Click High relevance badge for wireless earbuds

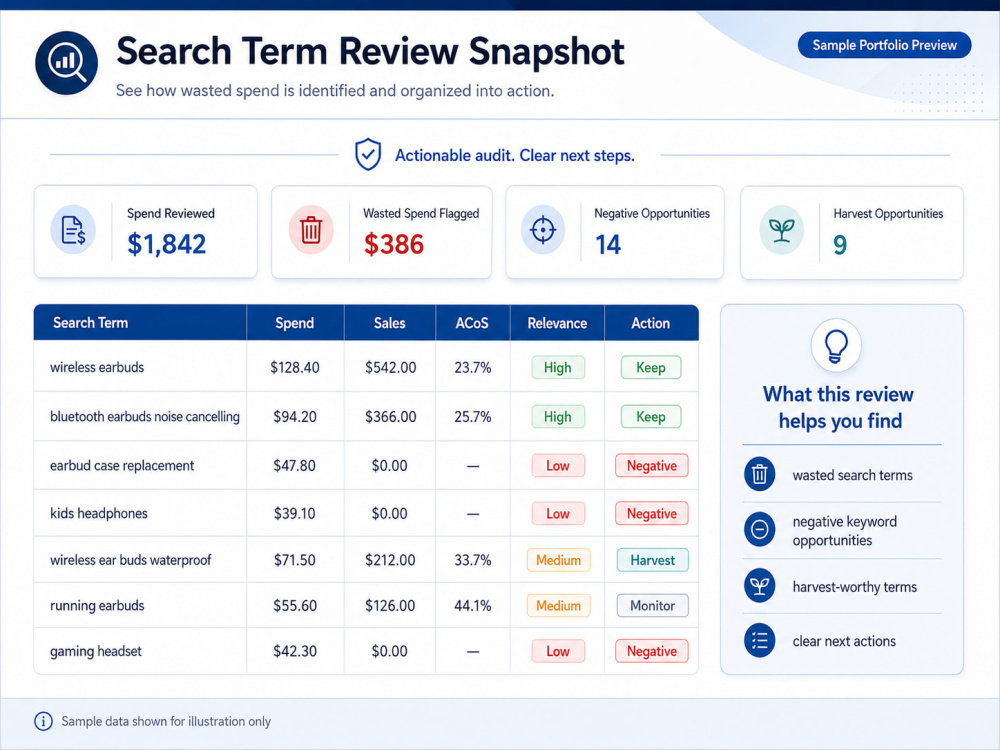(558, 367)
